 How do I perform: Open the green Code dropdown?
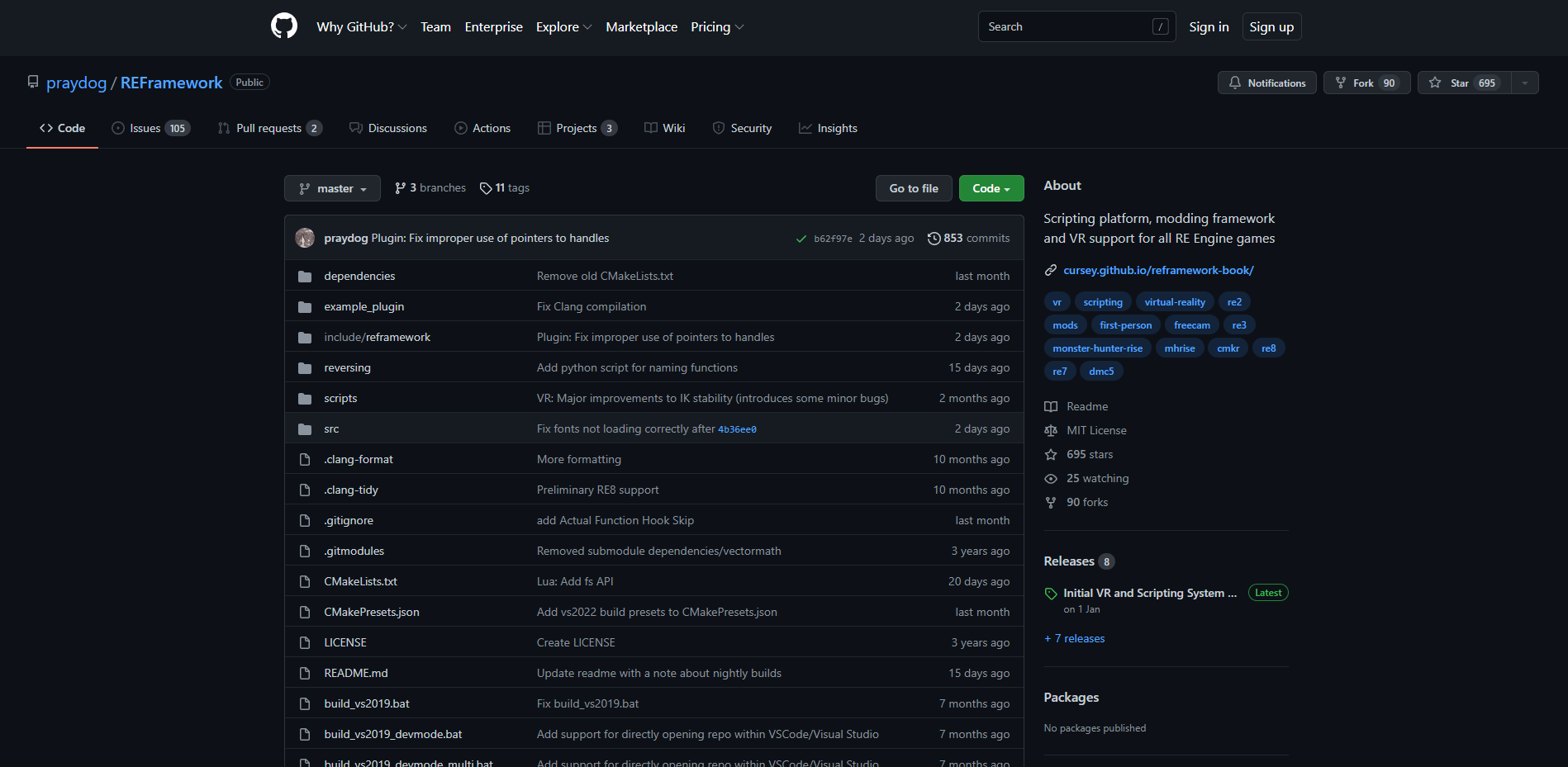pos(991,188)
